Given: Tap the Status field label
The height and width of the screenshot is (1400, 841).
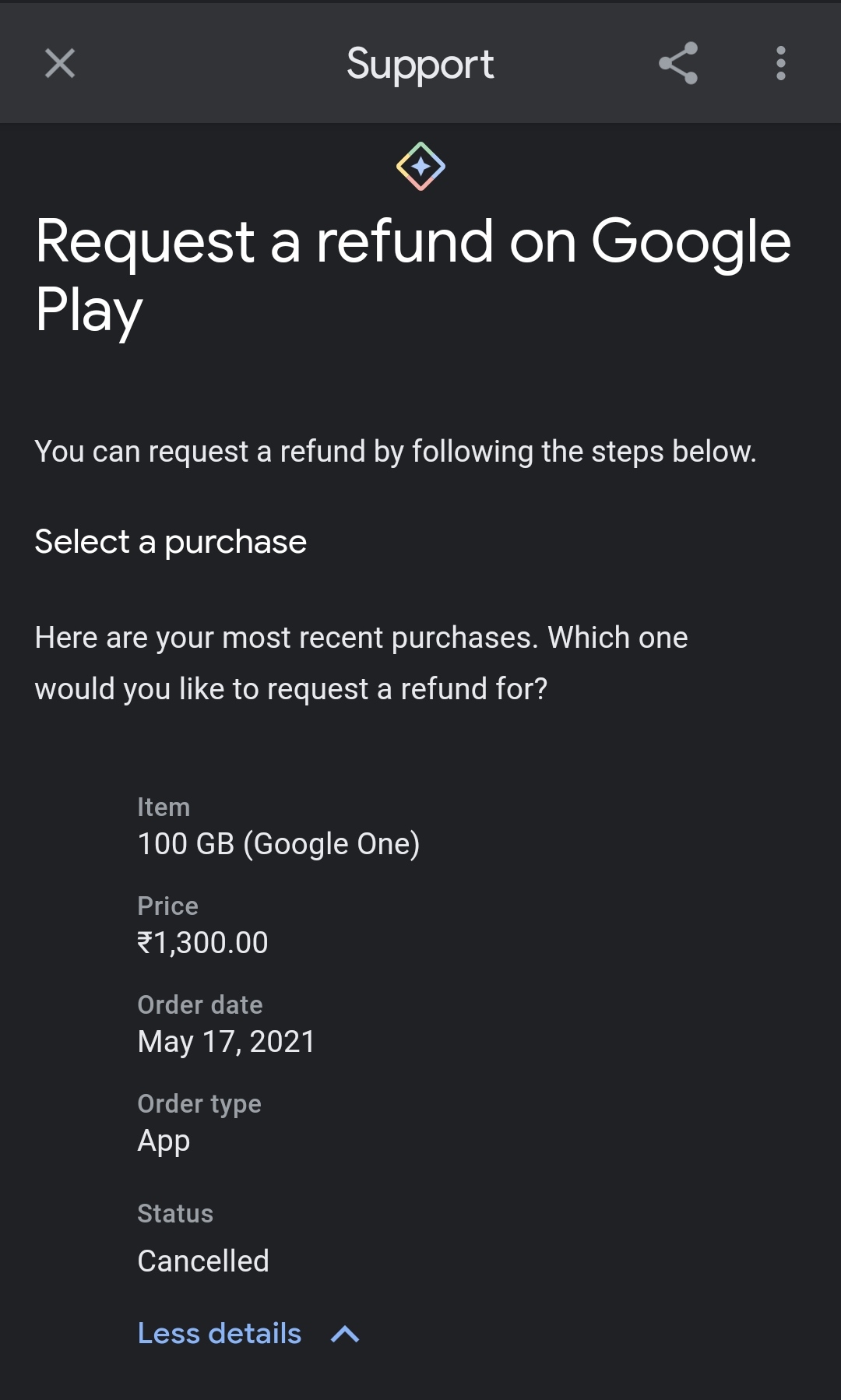Looking at the screenshot, I should (x=175, y=1214).
